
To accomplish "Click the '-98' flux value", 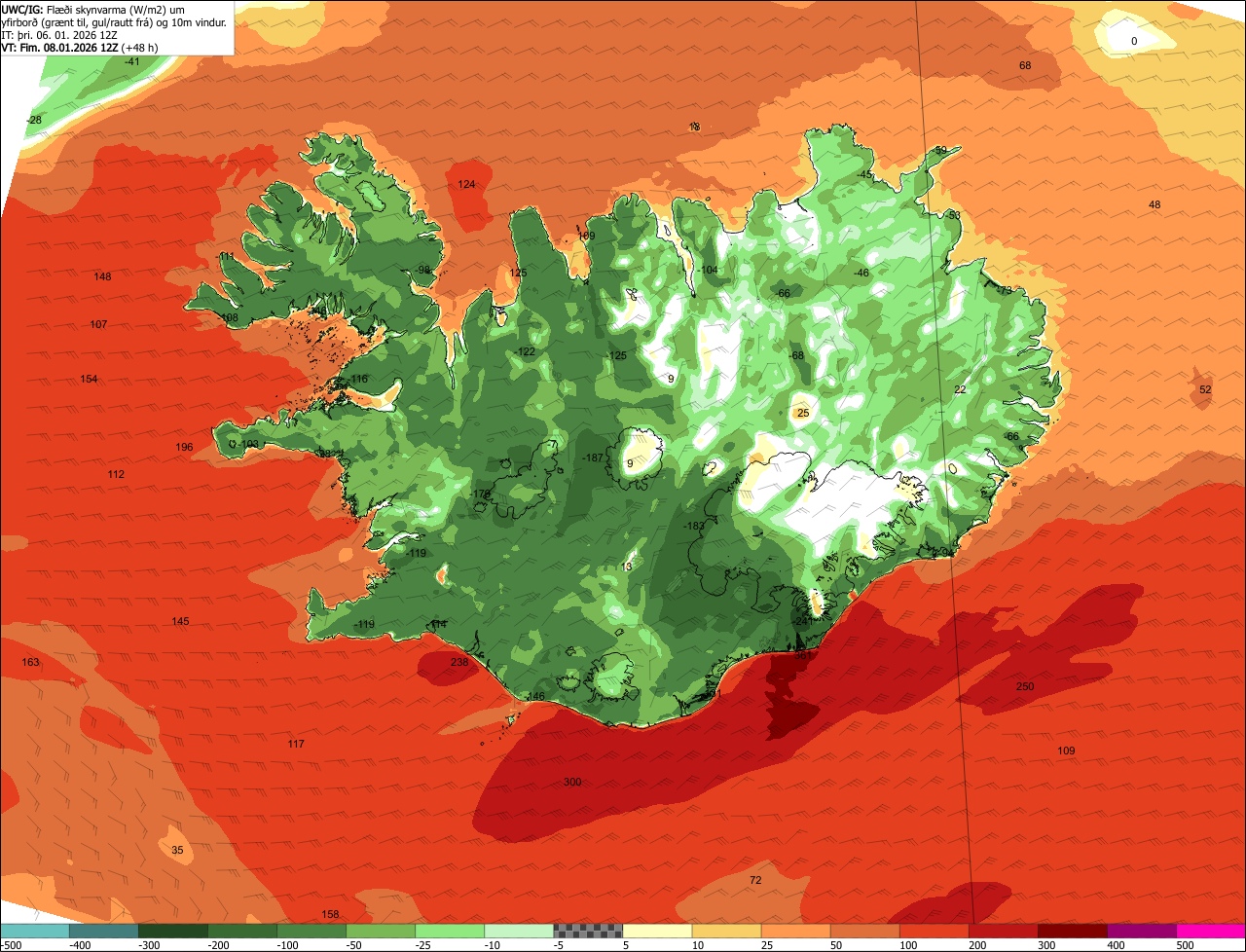I will [x=421, y=270].
